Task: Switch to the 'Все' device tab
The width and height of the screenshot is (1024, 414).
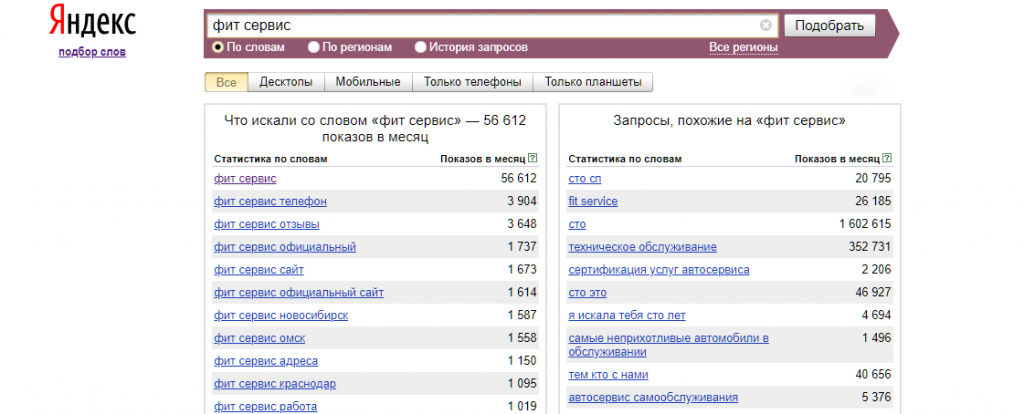Action: tap(226, 82)
